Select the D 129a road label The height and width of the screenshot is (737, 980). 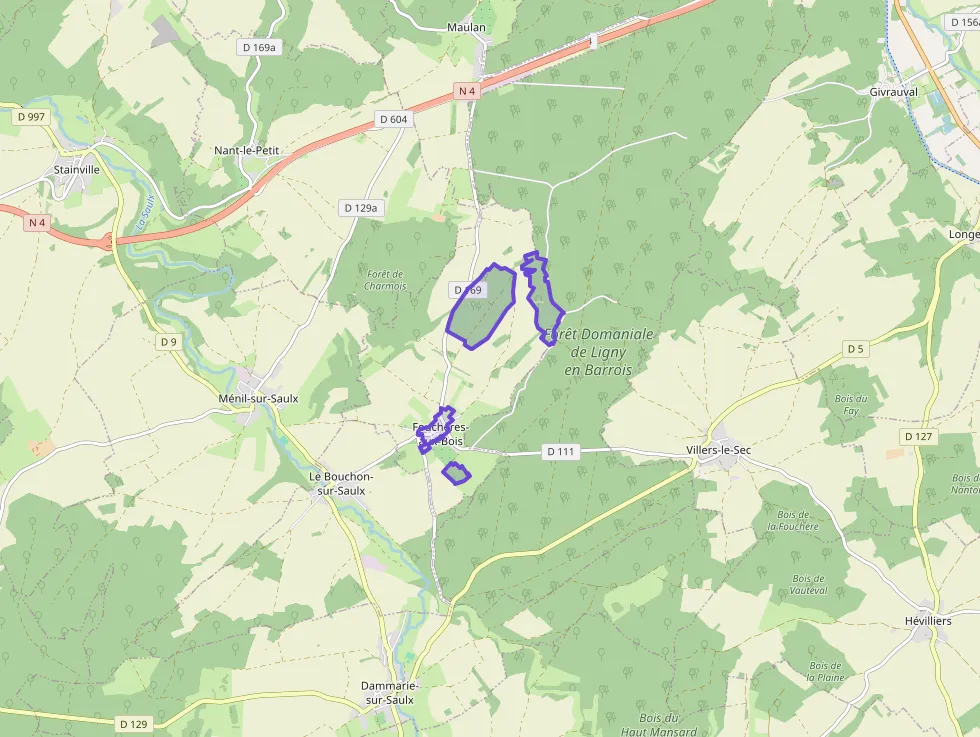tap(361, 208)
